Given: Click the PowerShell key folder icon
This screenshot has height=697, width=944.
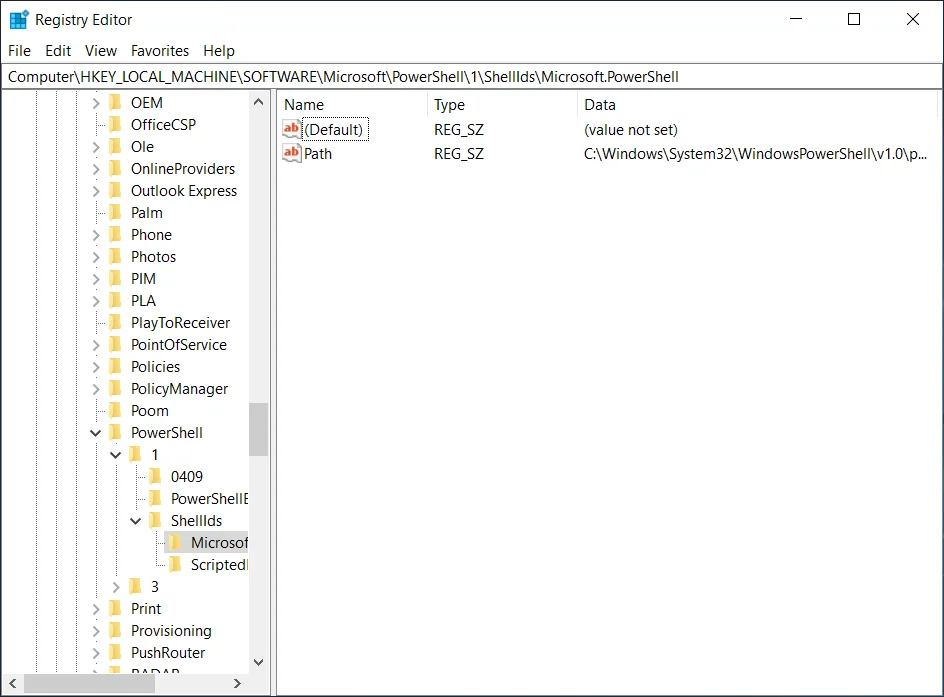Looking at the screenshot, I should pos(116,432).
